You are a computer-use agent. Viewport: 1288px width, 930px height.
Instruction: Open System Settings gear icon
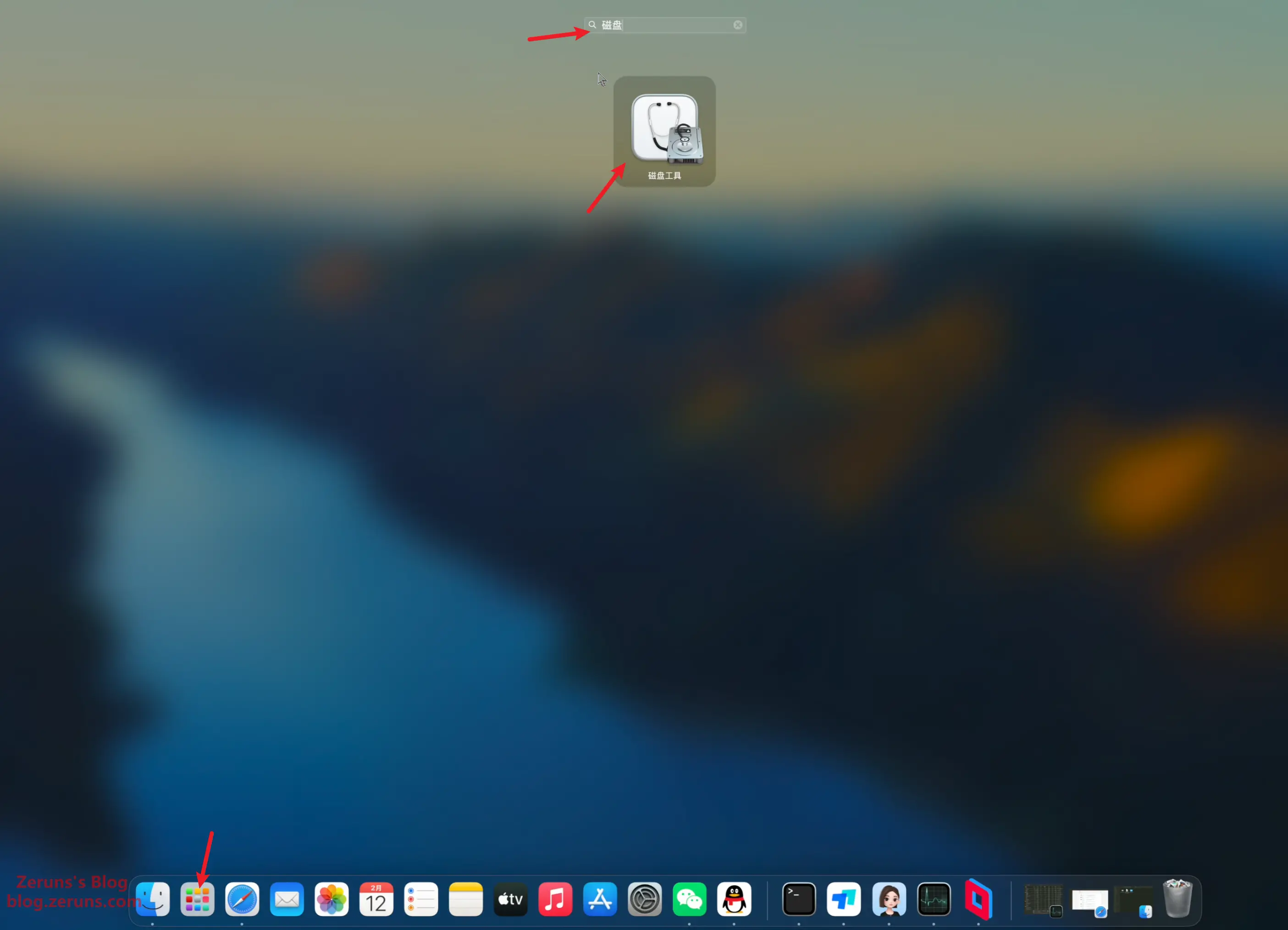645,899
